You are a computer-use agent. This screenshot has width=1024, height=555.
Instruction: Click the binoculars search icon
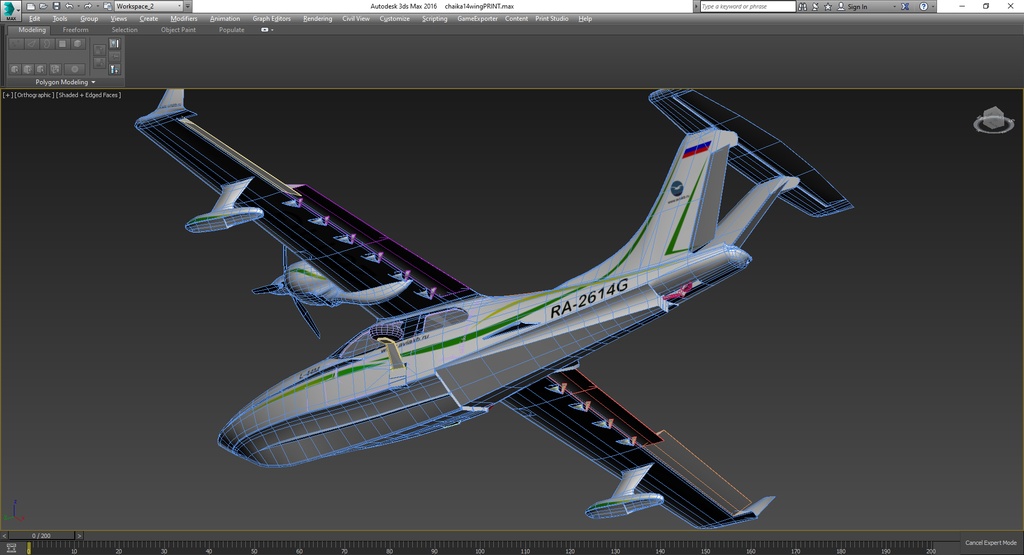[803, 7]
